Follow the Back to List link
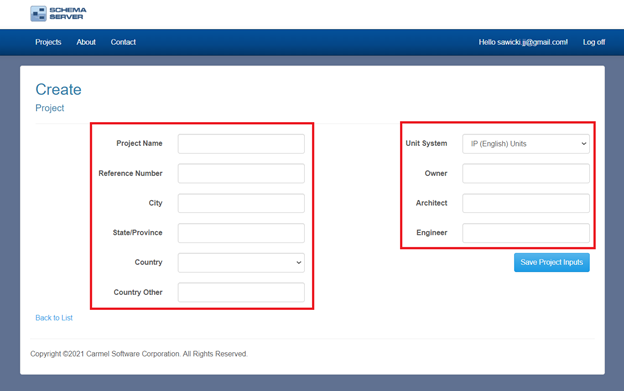 54,318
